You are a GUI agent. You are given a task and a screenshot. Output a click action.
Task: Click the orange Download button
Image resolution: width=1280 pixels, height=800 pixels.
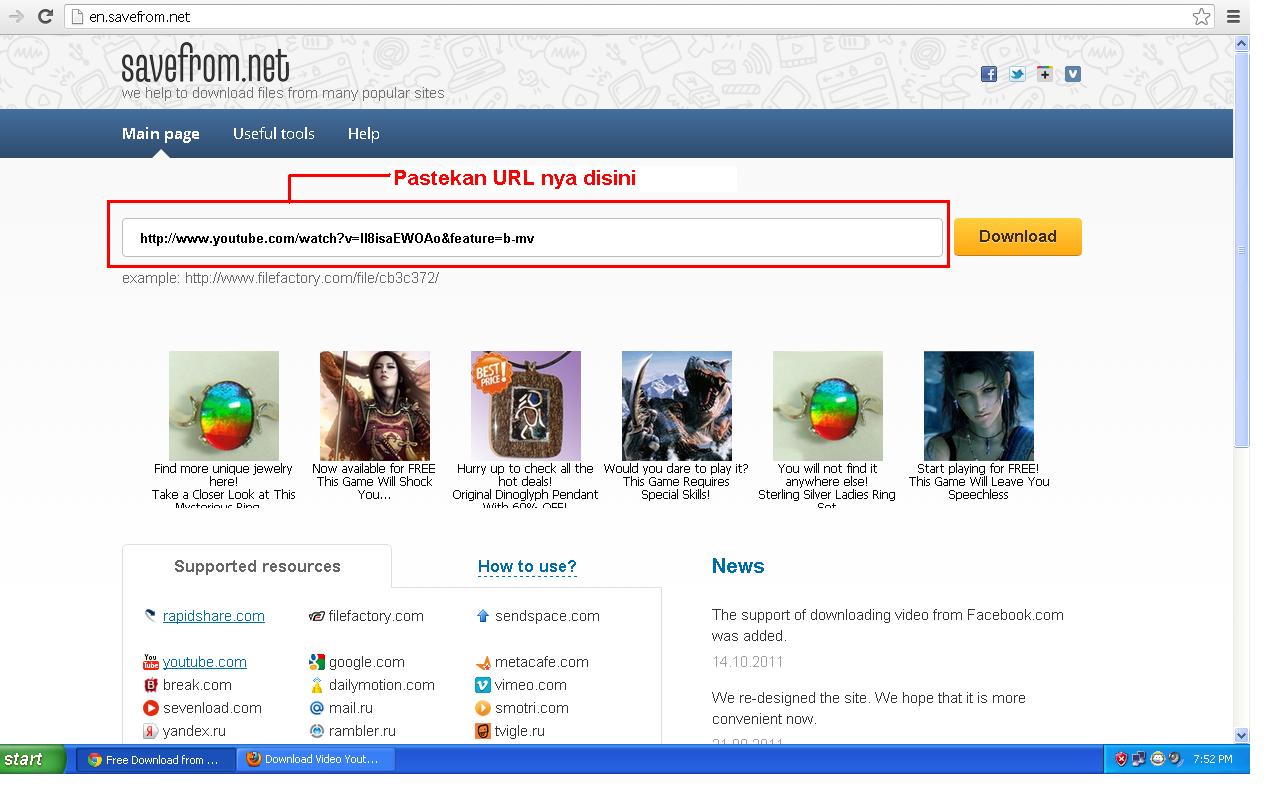tap(1018, 237)
